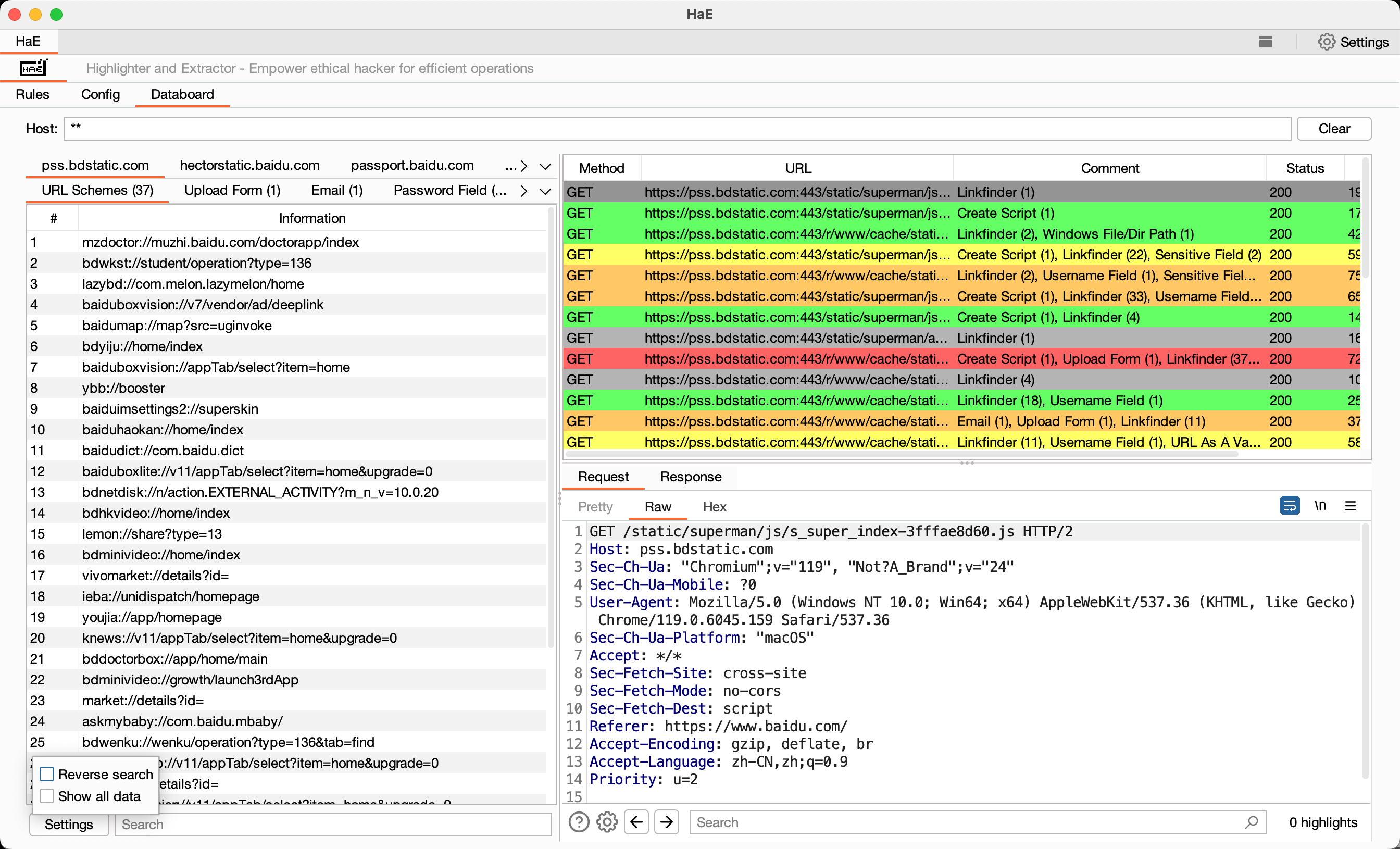Click the Host filter input field
The height and width of the screenshot is (849, 1400).
(x=676, y=129)
